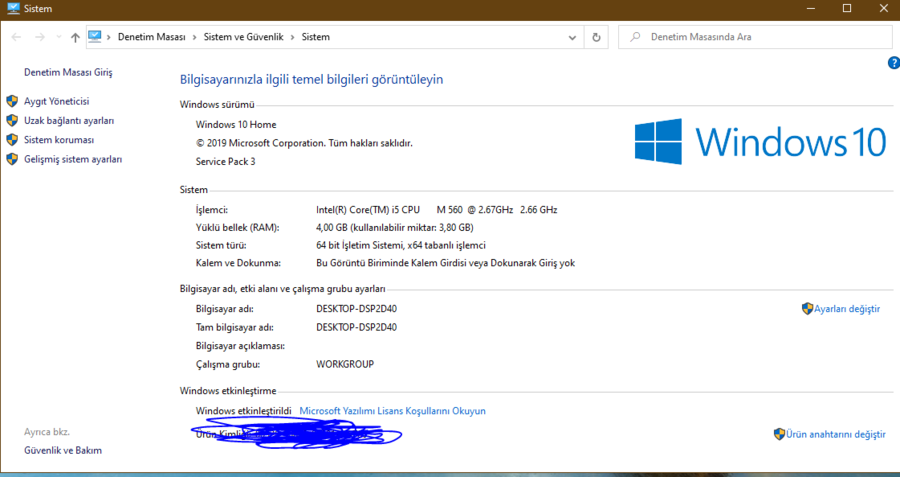
Task: Open address bar history dropdown
Action: pyautogui.click(x=572, y=37)
